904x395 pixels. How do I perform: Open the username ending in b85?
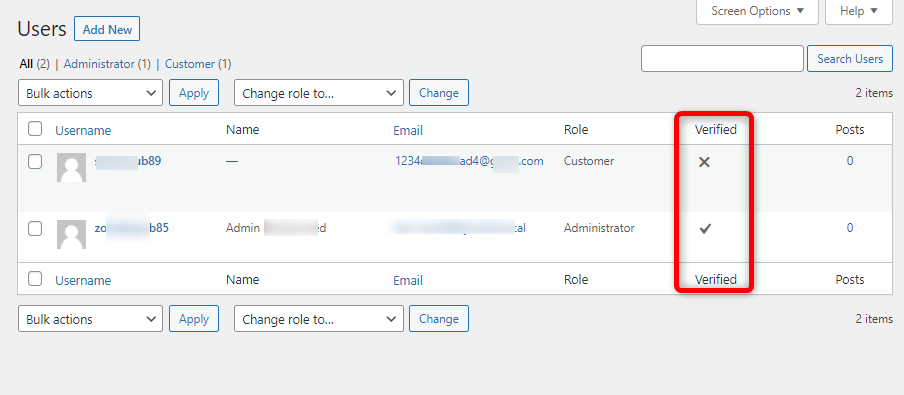(131, 228)
